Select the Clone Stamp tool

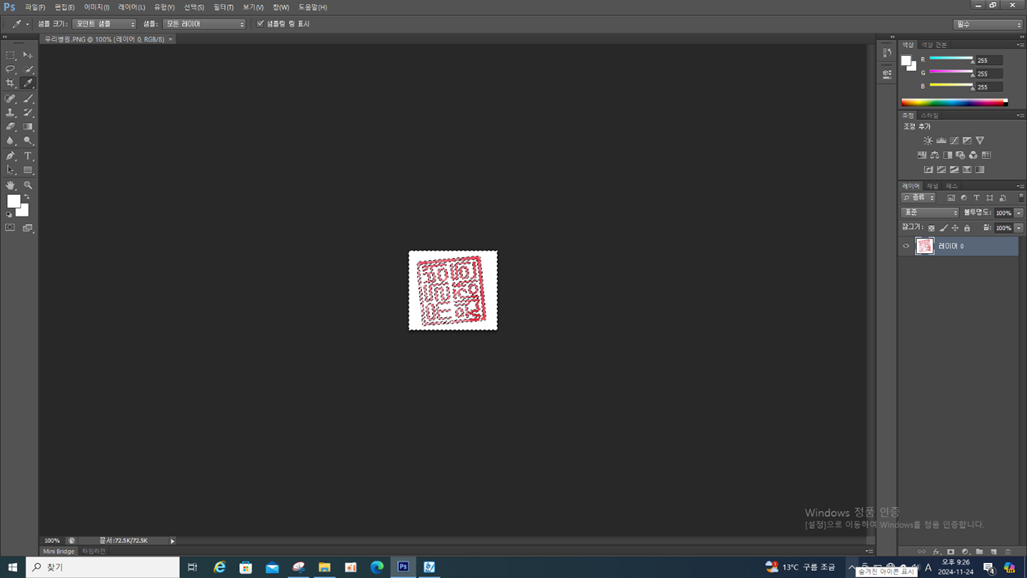pyautogui.click(x=10, y=113)
